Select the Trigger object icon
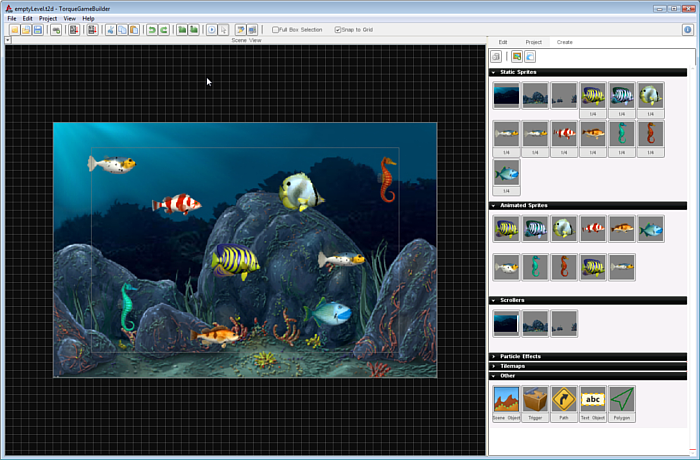 (x=535, y=400)
